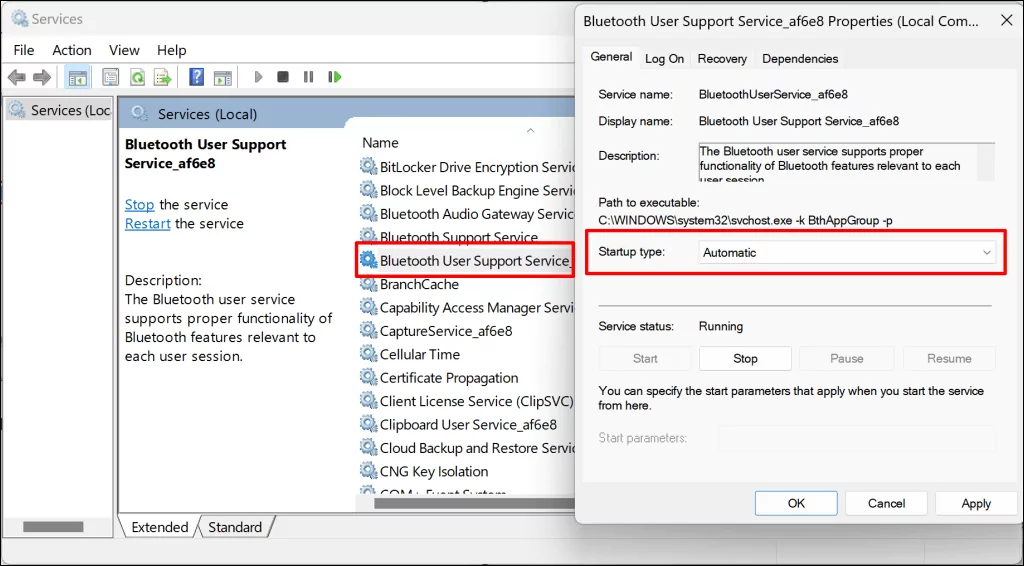Click the Stop Service square toolbar icon
1024x566 pixels.
click(x=283, y=77)
